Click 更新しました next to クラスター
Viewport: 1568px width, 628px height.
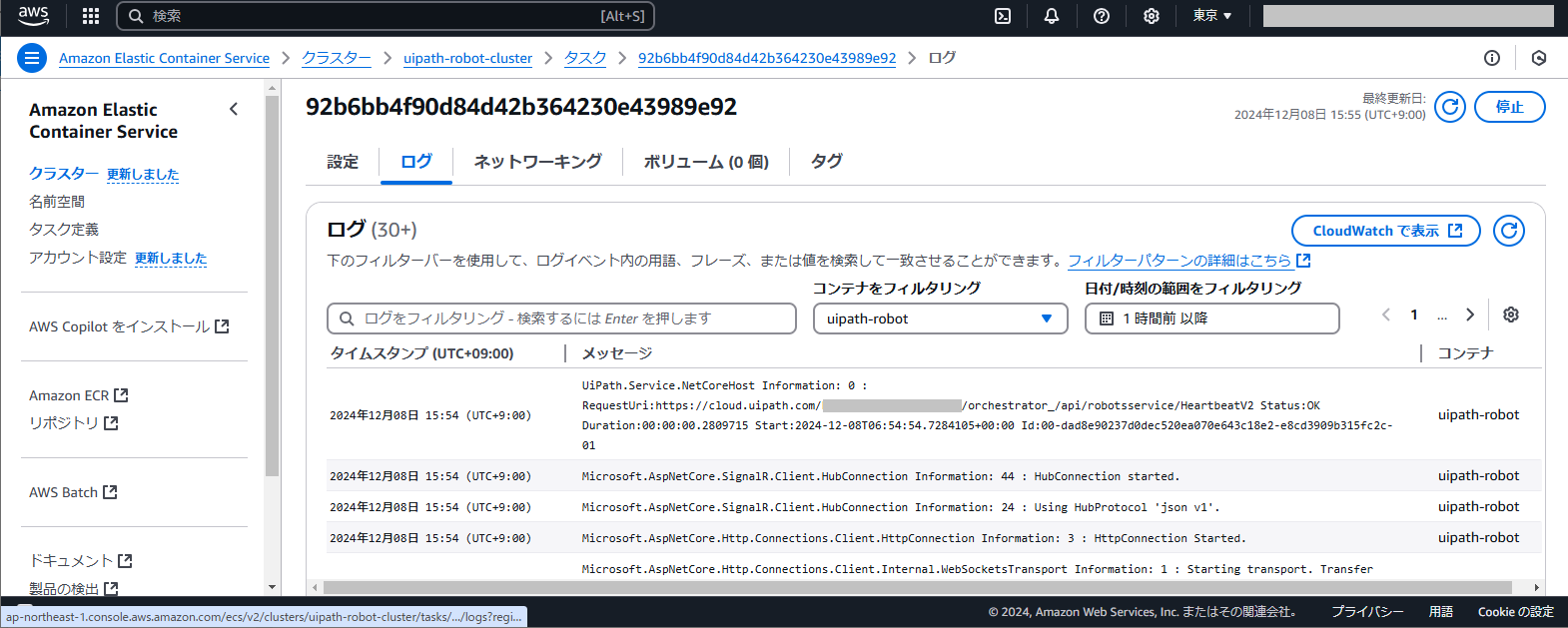pos(143,174)
